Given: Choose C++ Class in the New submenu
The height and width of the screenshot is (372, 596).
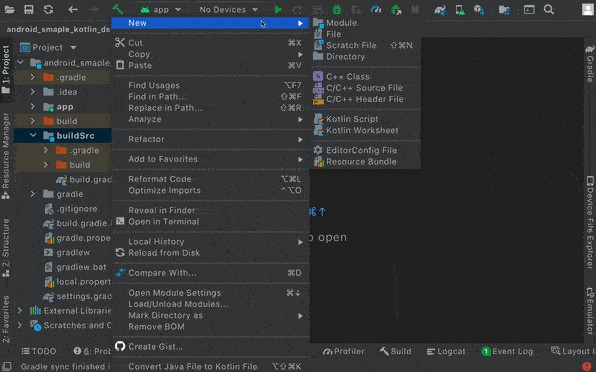Looking at the screenshot, I should tap(365, 76).
